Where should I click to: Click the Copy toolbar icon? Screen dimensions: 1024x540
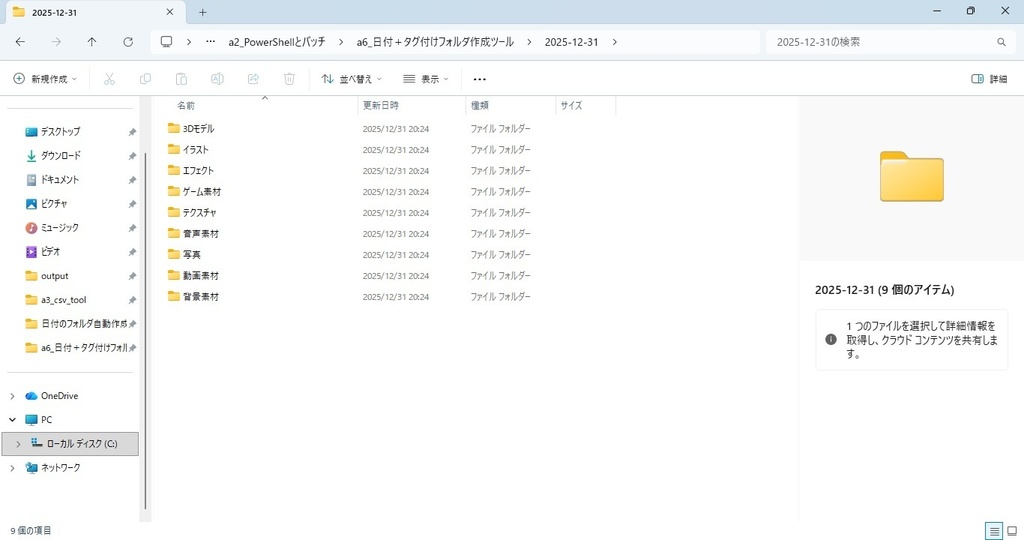point(145,79)
